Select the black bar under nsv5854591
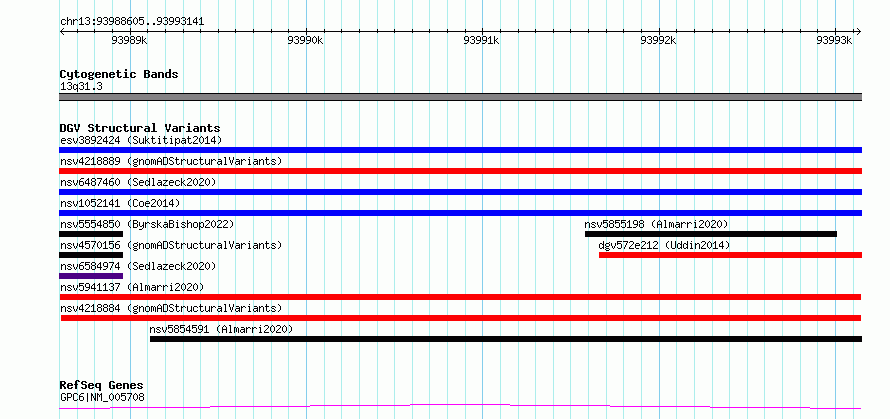 pyautogui.click(x=506, y=339)
